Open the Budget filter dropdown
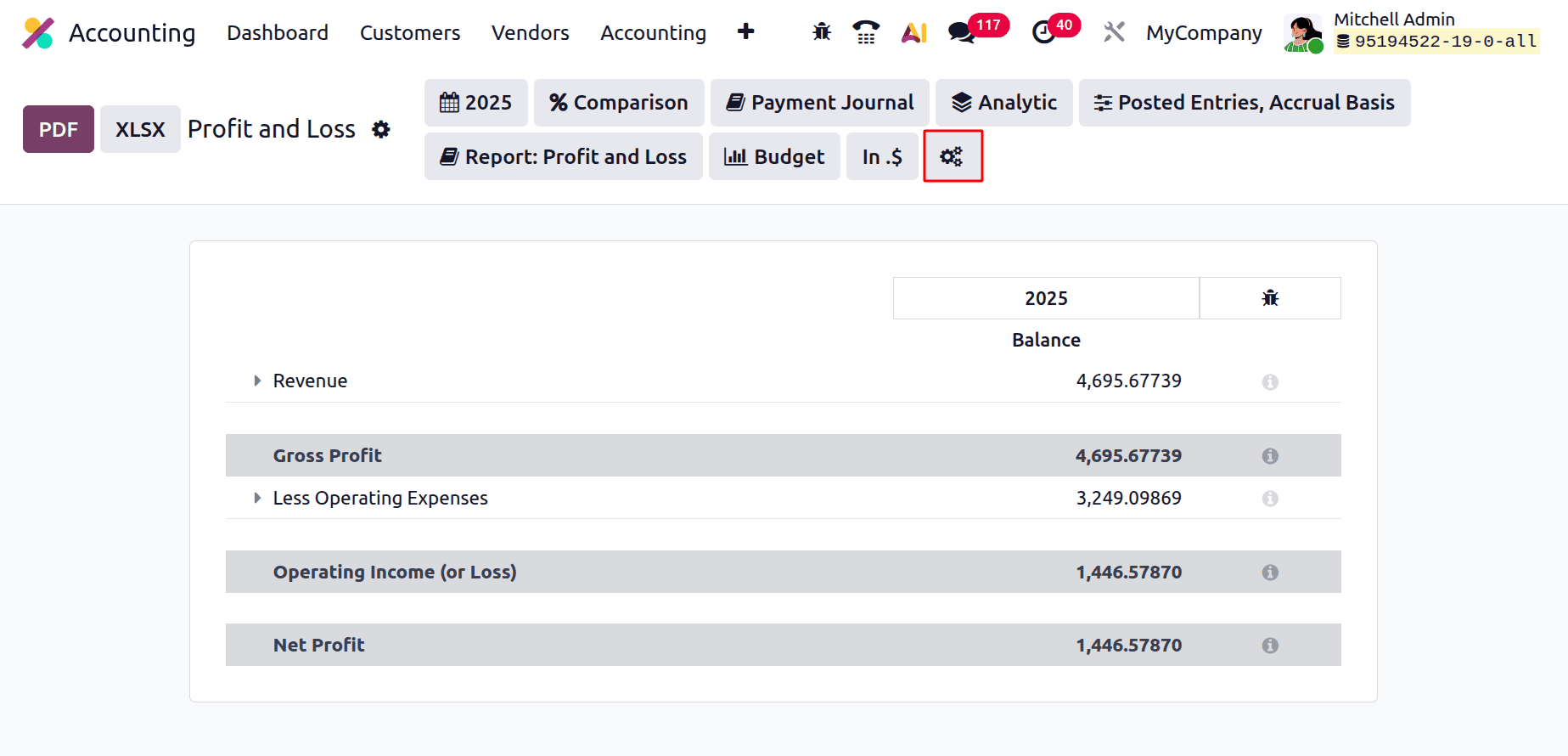Image resolution: width=1568 pixels, height=756 pixels. tap(774, 156)
